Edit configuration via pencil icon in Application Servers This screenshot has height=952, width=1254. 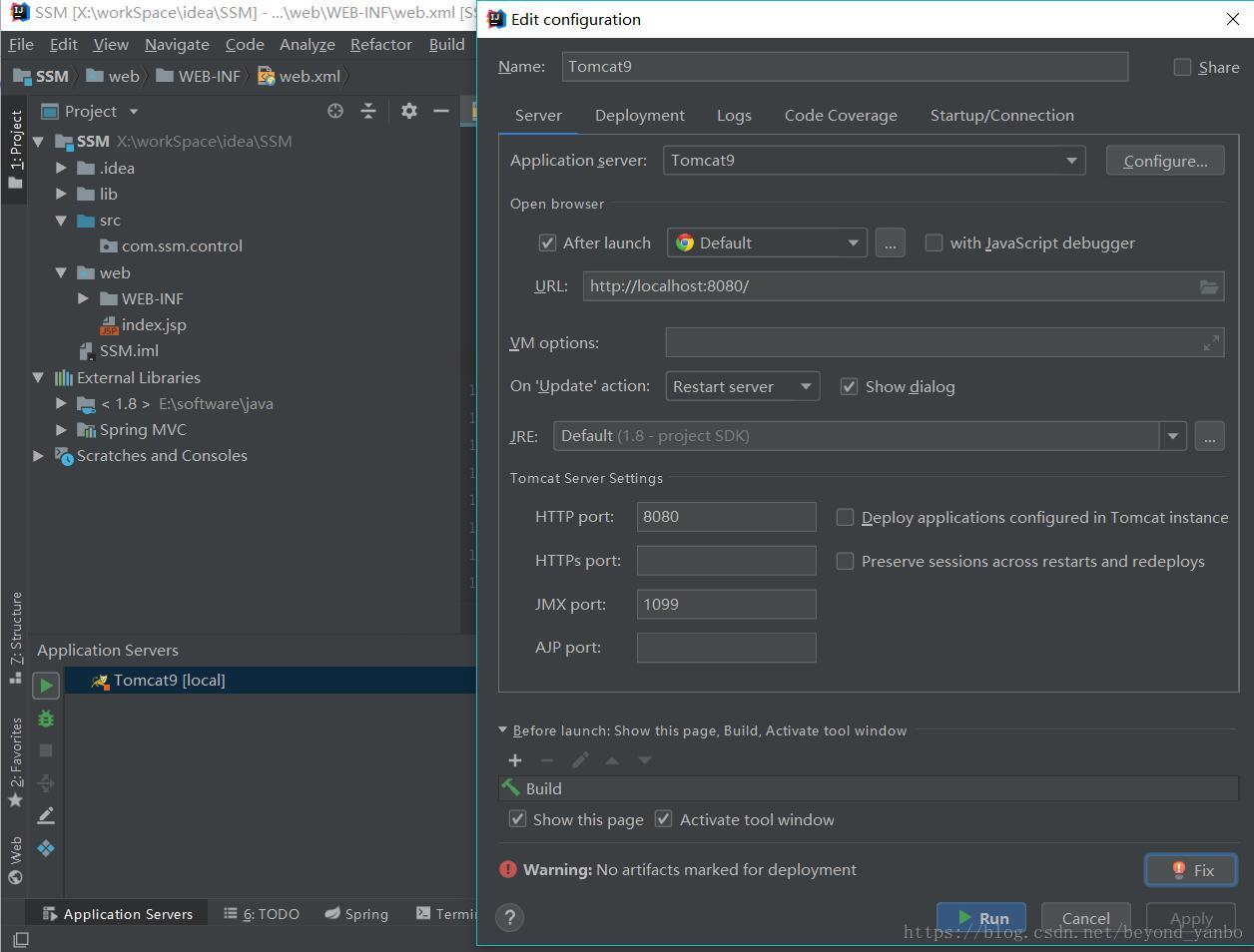[46, 816]
